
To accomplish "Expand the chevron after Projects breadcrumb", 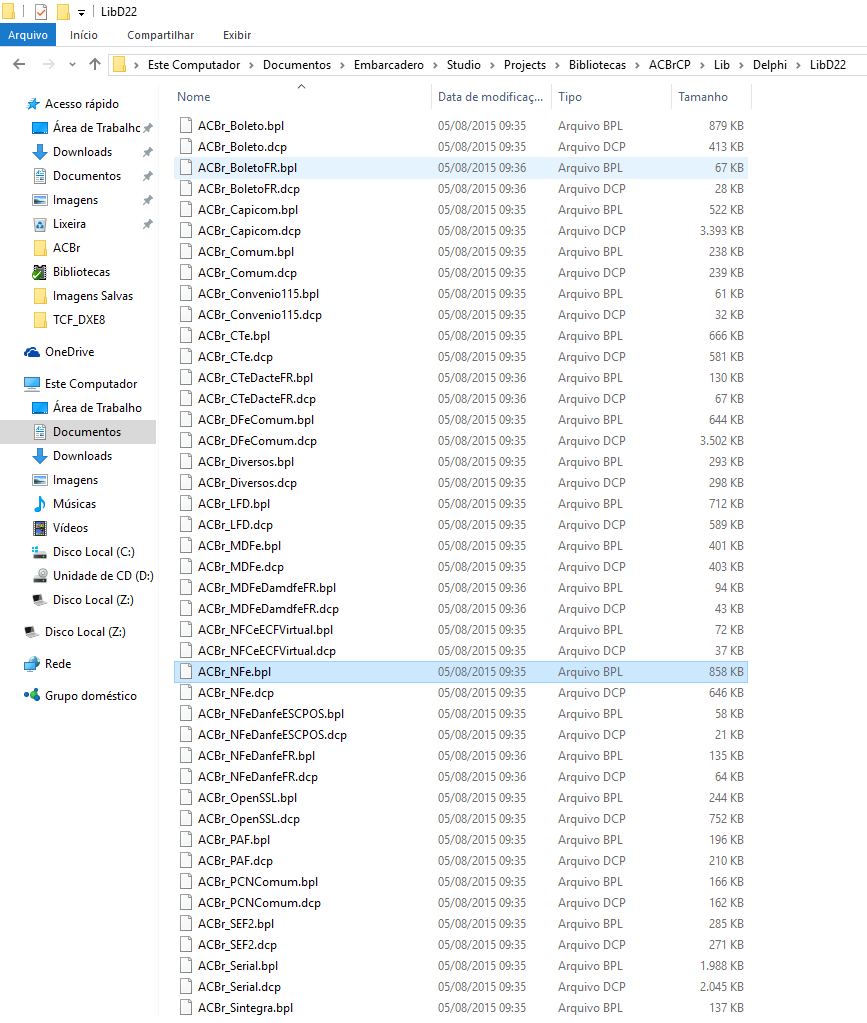I will pos(557,65).
